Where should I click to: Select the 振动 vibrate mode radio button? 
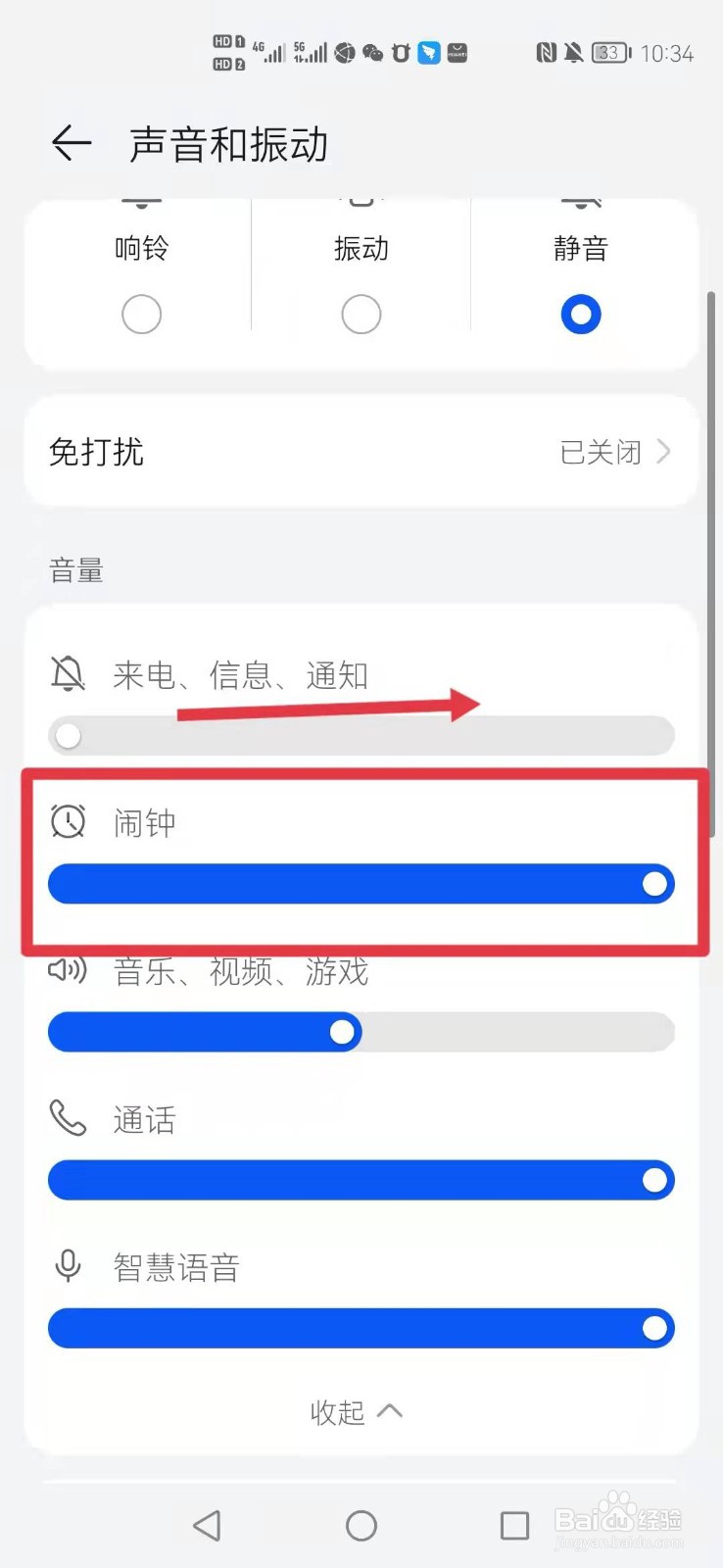[x=361, y=315]
